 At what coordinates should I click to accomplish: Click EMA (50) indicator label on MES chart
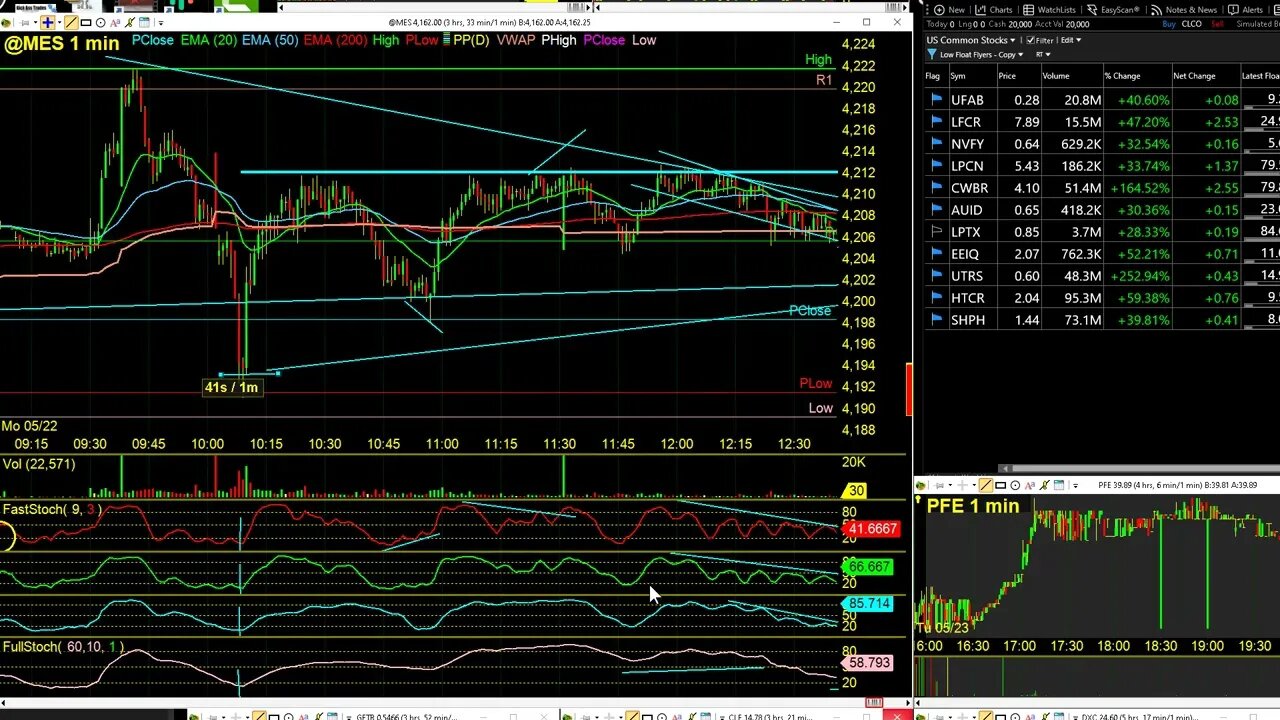(269, 40)
